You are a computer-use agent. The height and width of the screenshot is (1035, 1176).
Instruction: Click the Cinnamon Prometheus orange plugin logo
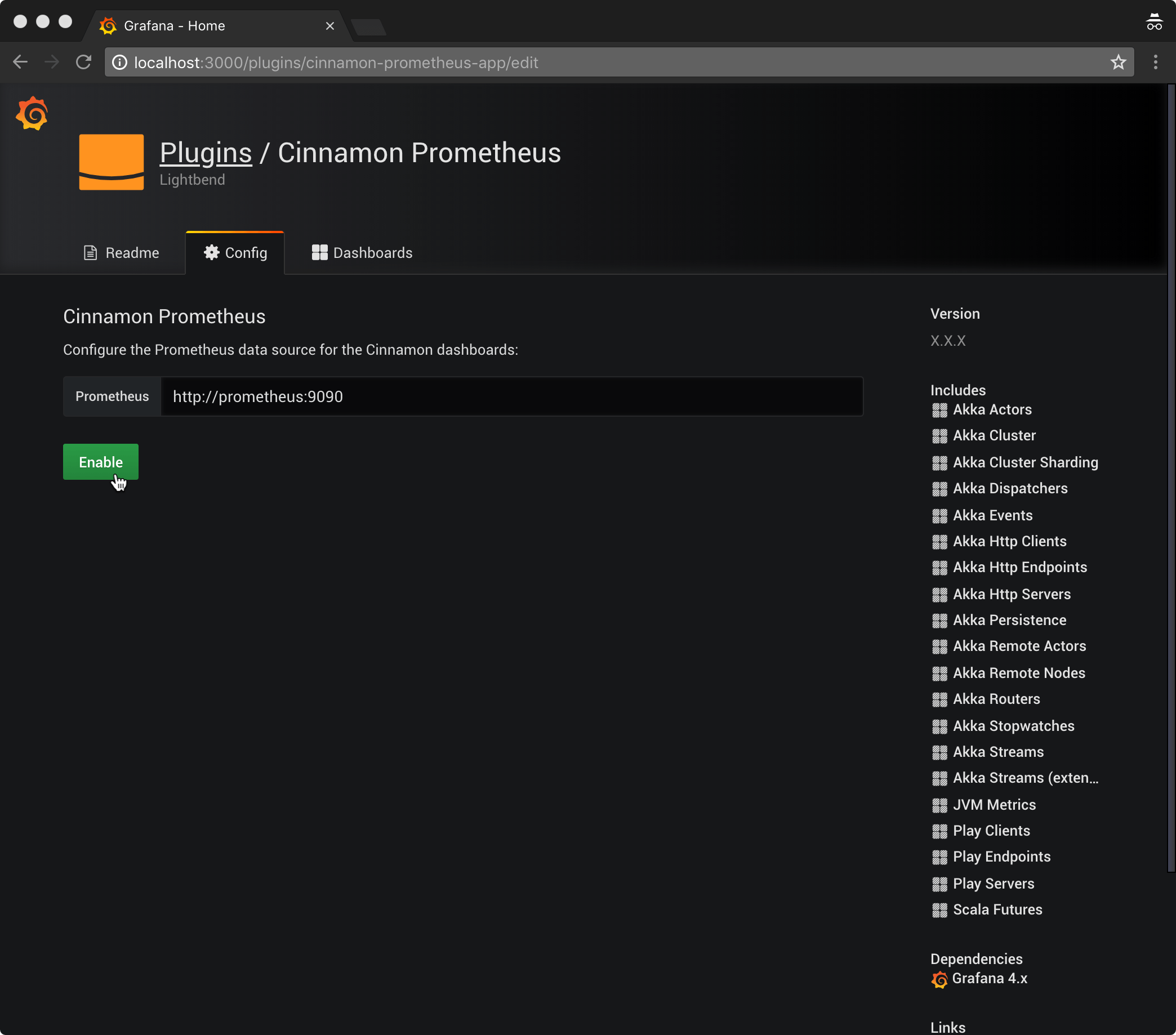point(111,162)
